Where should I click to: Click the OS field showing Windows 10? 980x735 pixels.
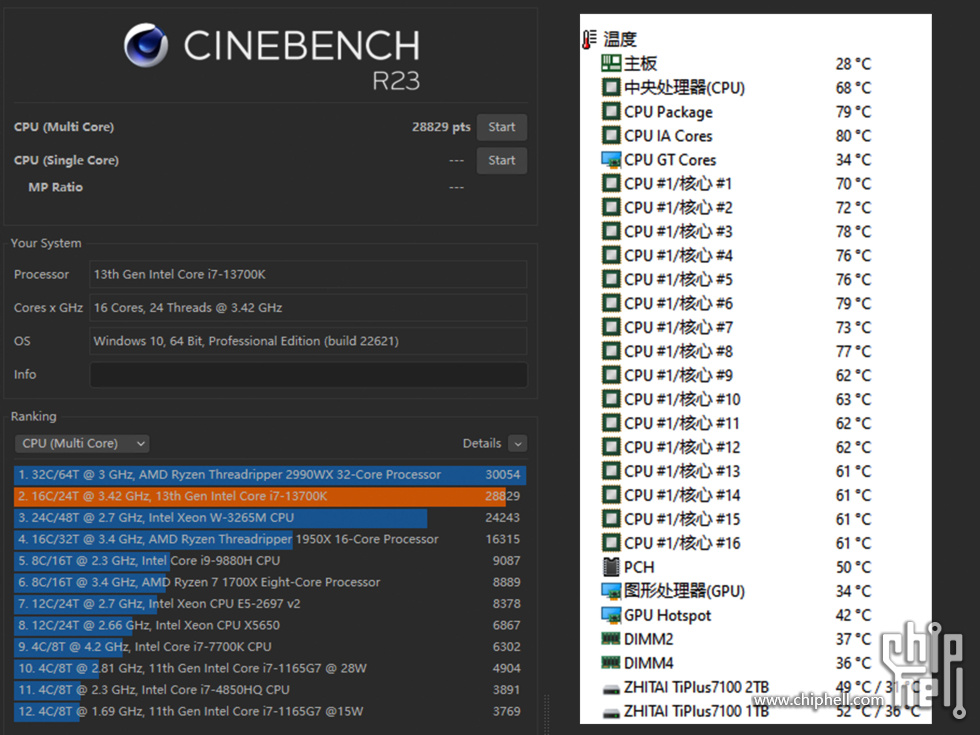coord(308,341)
